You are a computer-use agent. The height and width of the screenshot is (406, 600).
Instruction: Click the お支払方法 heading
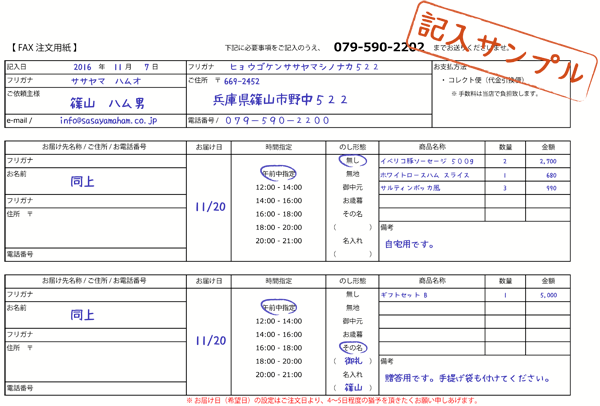pos(450,67)
